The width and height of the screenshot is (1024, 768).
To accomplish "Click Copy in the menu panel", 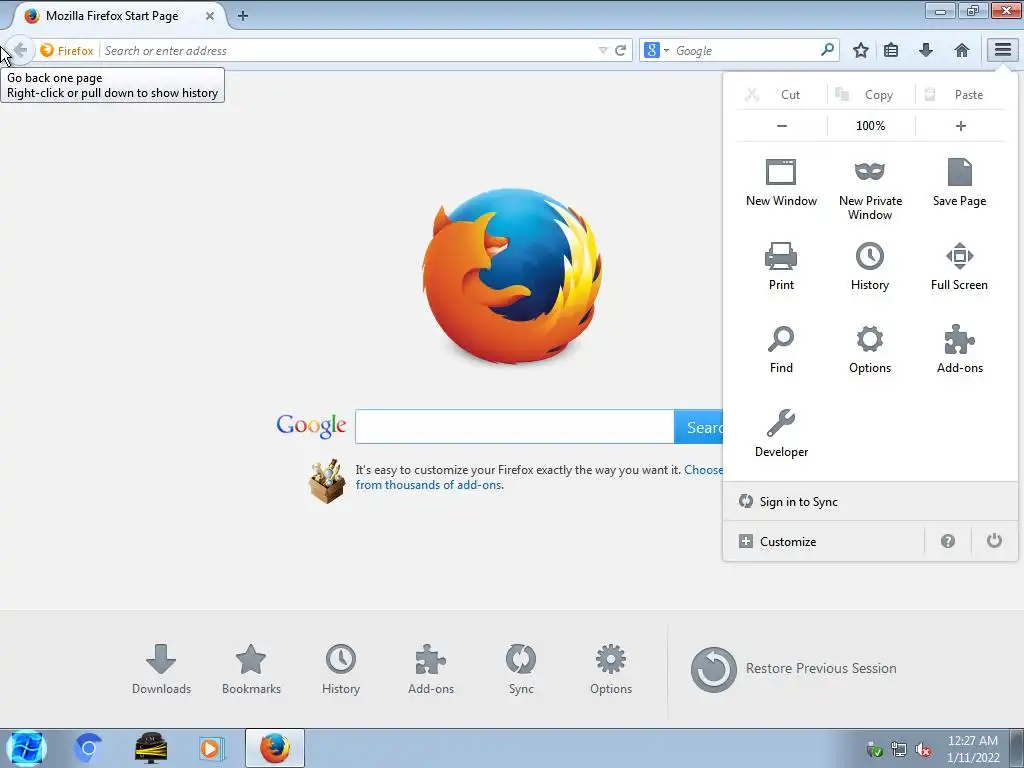I will [x=871, y=95].
